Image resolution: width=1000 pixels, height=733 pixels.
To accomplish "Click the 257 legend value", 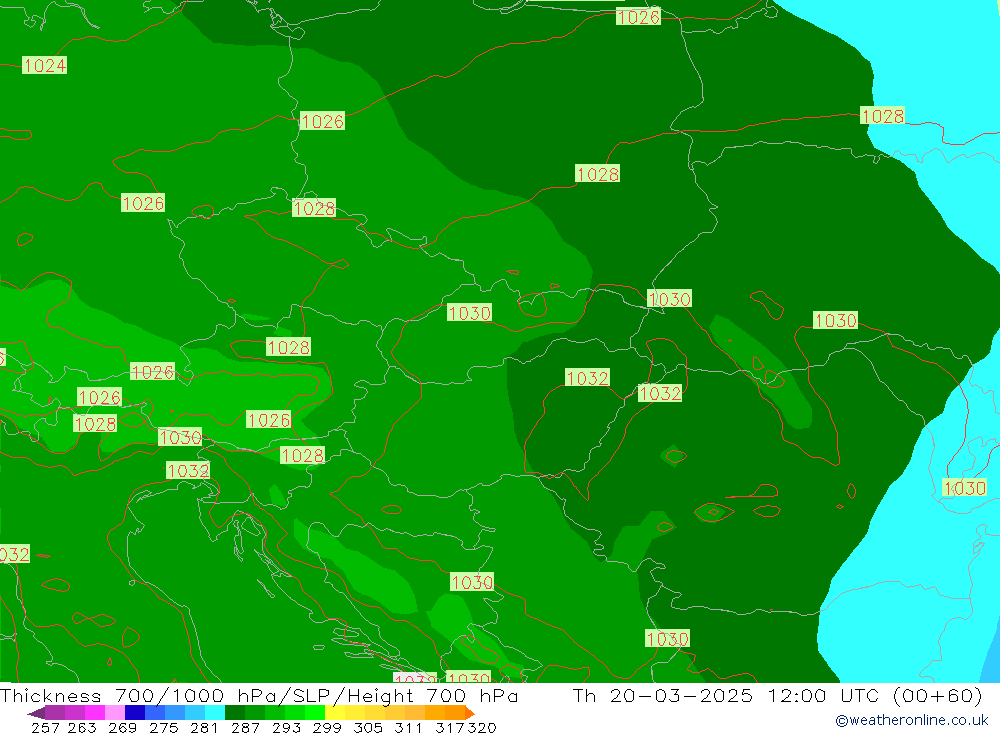I will 45,727.
